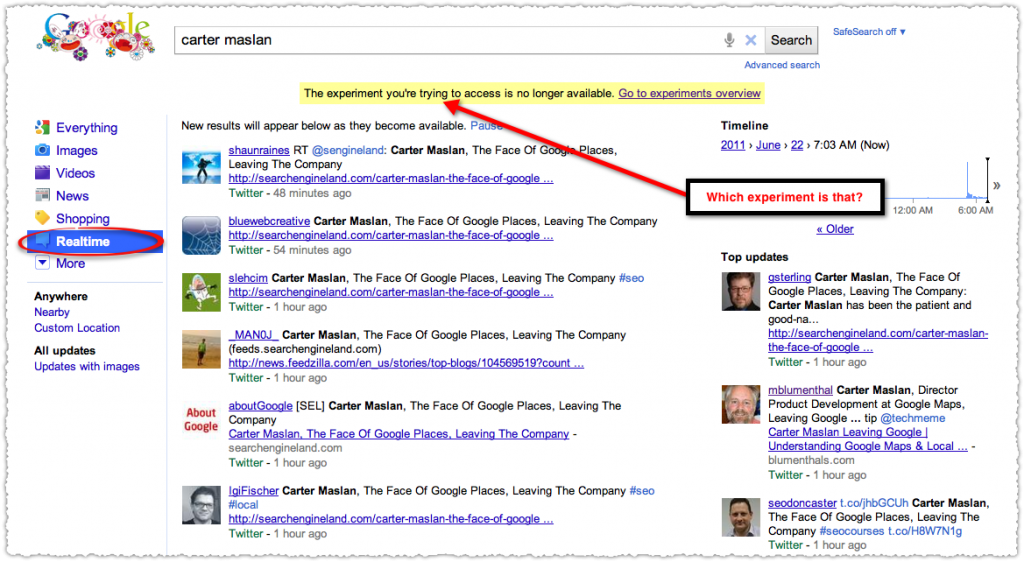Click the 22 day timeline link
Image resolution: width=1024 pixels, height=562 pixels.
[x=797, y=145]
